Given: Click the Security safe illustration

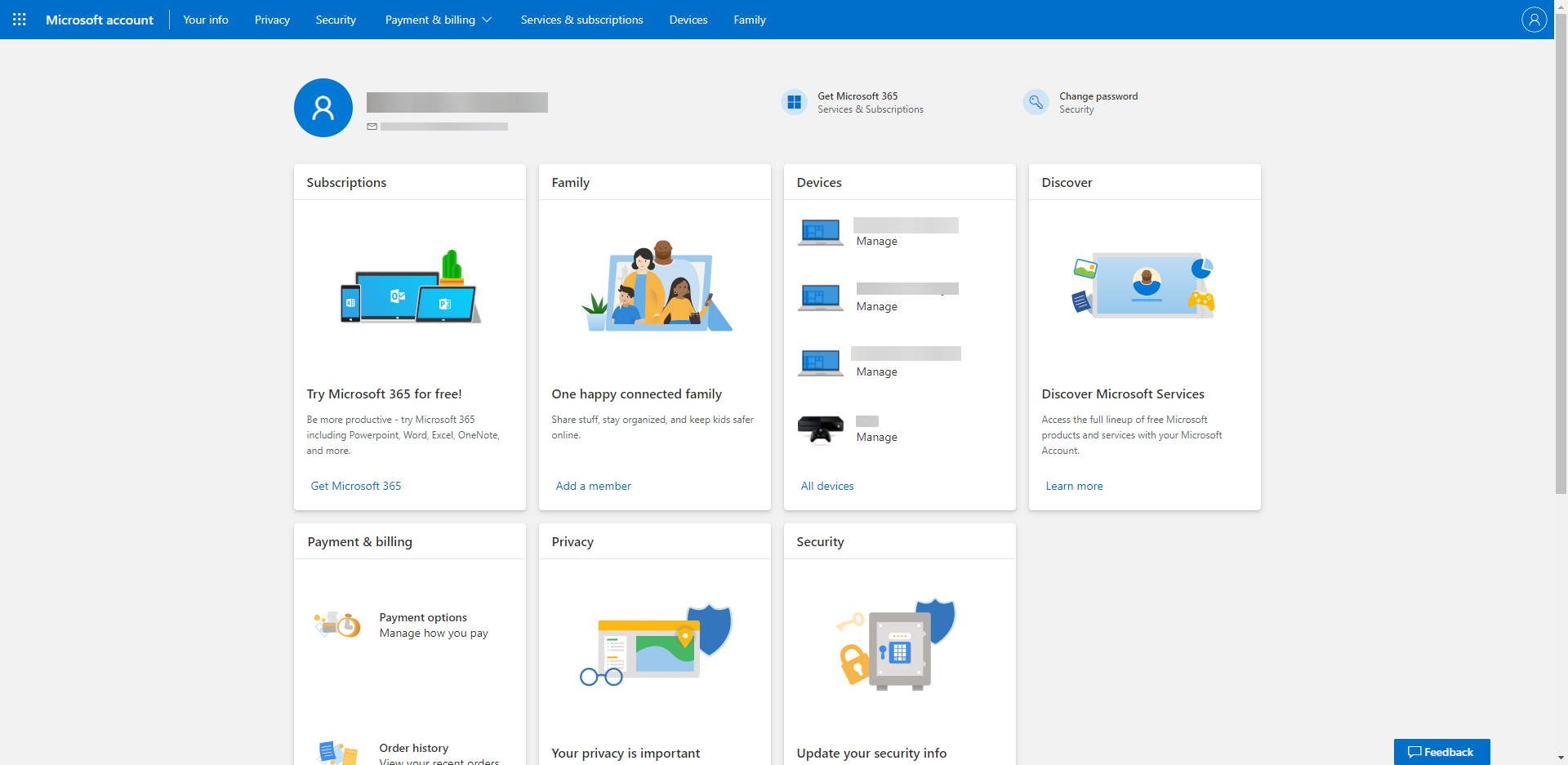Looking at the screenshot, I should [x=896, y=645].
